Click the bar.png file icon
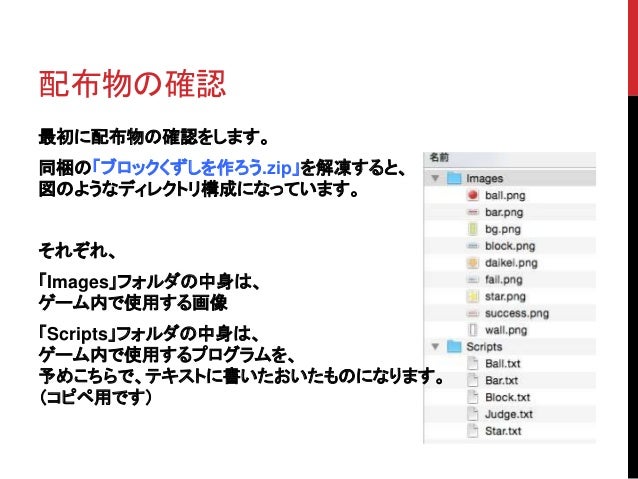 tap(472, 212)
